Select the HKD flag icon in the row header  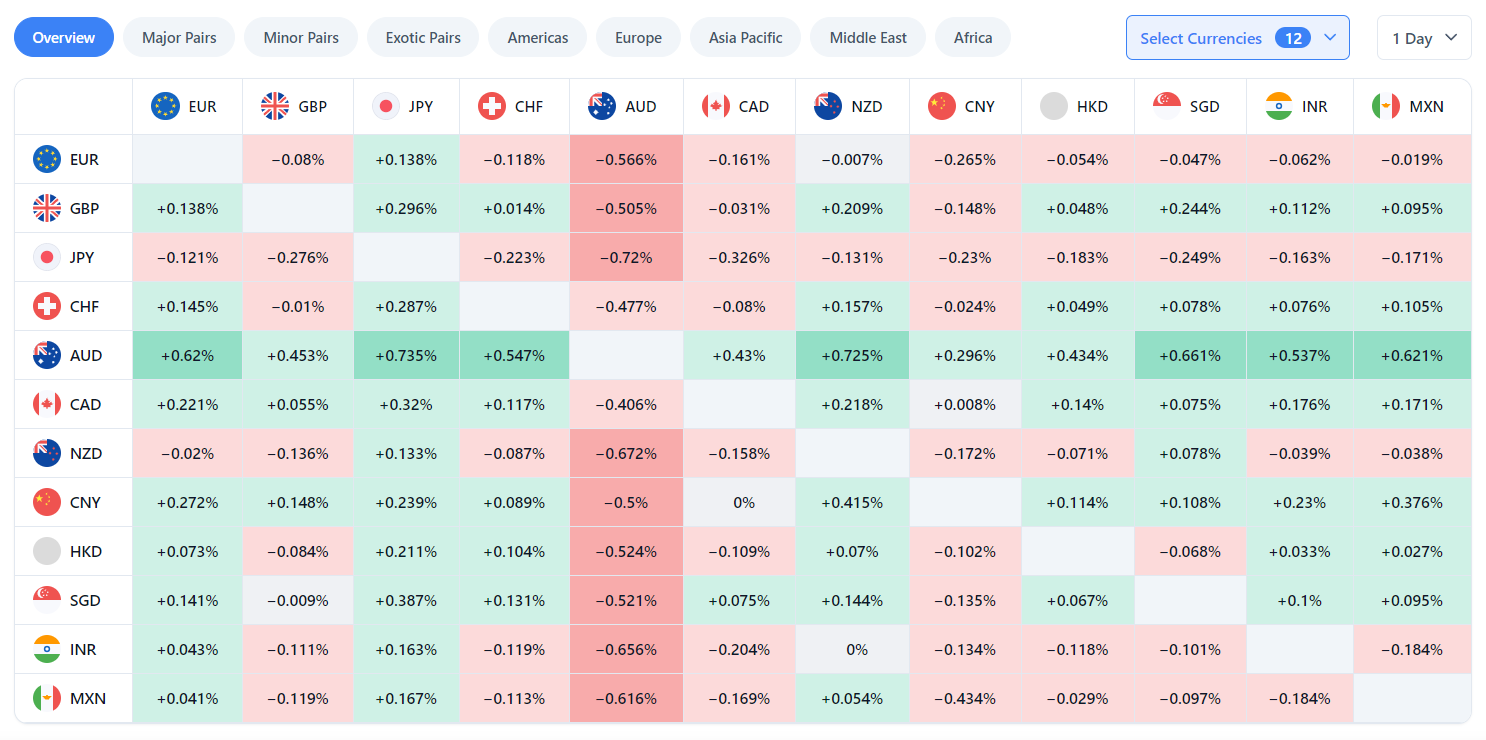46,551
